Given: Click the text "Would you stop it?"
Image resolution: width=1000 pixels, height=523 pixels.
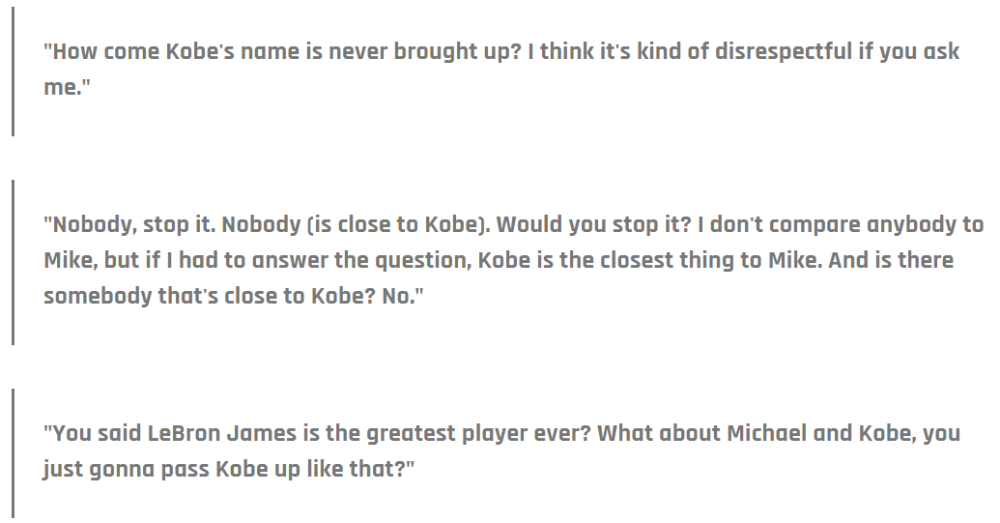Looking at the screenshot, I should (x=593, y=225).
